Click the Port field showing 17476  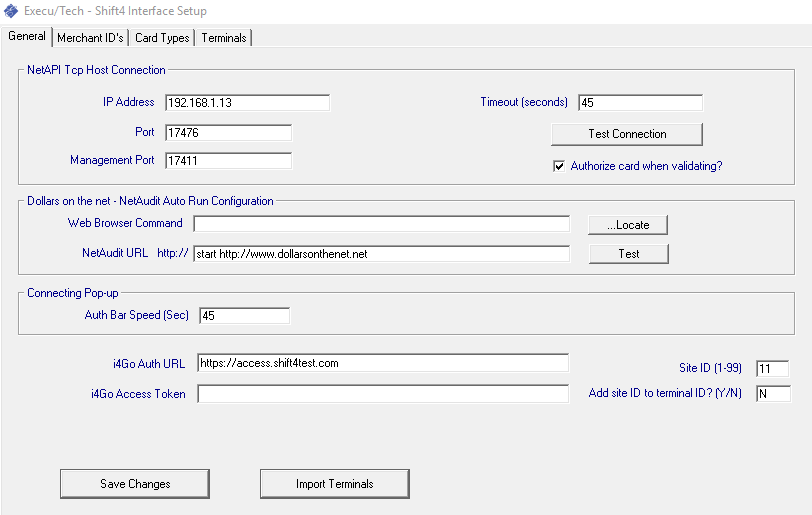tap(228, 133)
